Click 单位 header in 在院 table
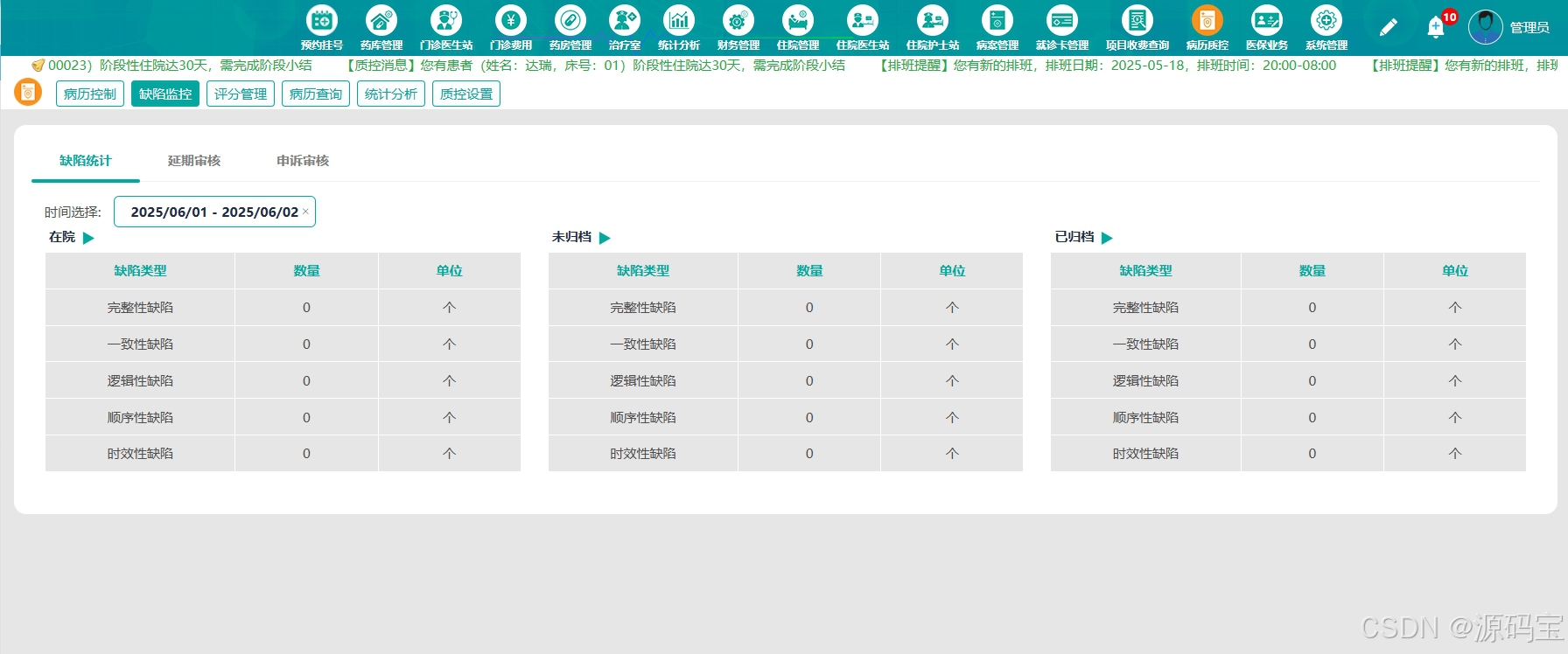The height and width of the screenshot is (654, 1568). (x=450, y=271)
